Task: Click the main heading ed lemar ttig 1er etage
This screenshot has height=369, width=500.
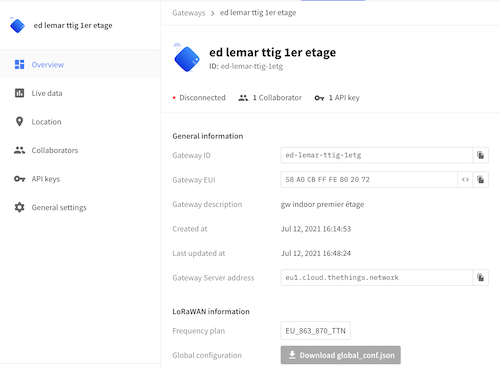Action: [x=273, y=52]
